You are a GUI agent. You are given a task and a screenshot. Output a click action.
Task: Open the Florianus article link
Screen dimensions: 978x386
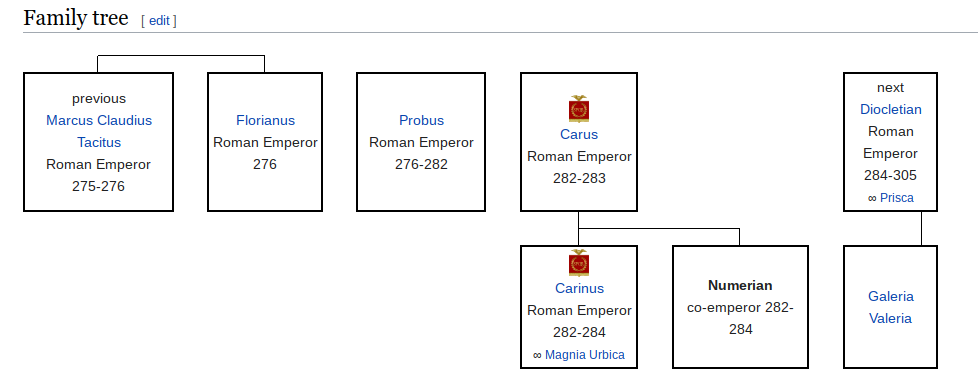click(x=265, y=120)
